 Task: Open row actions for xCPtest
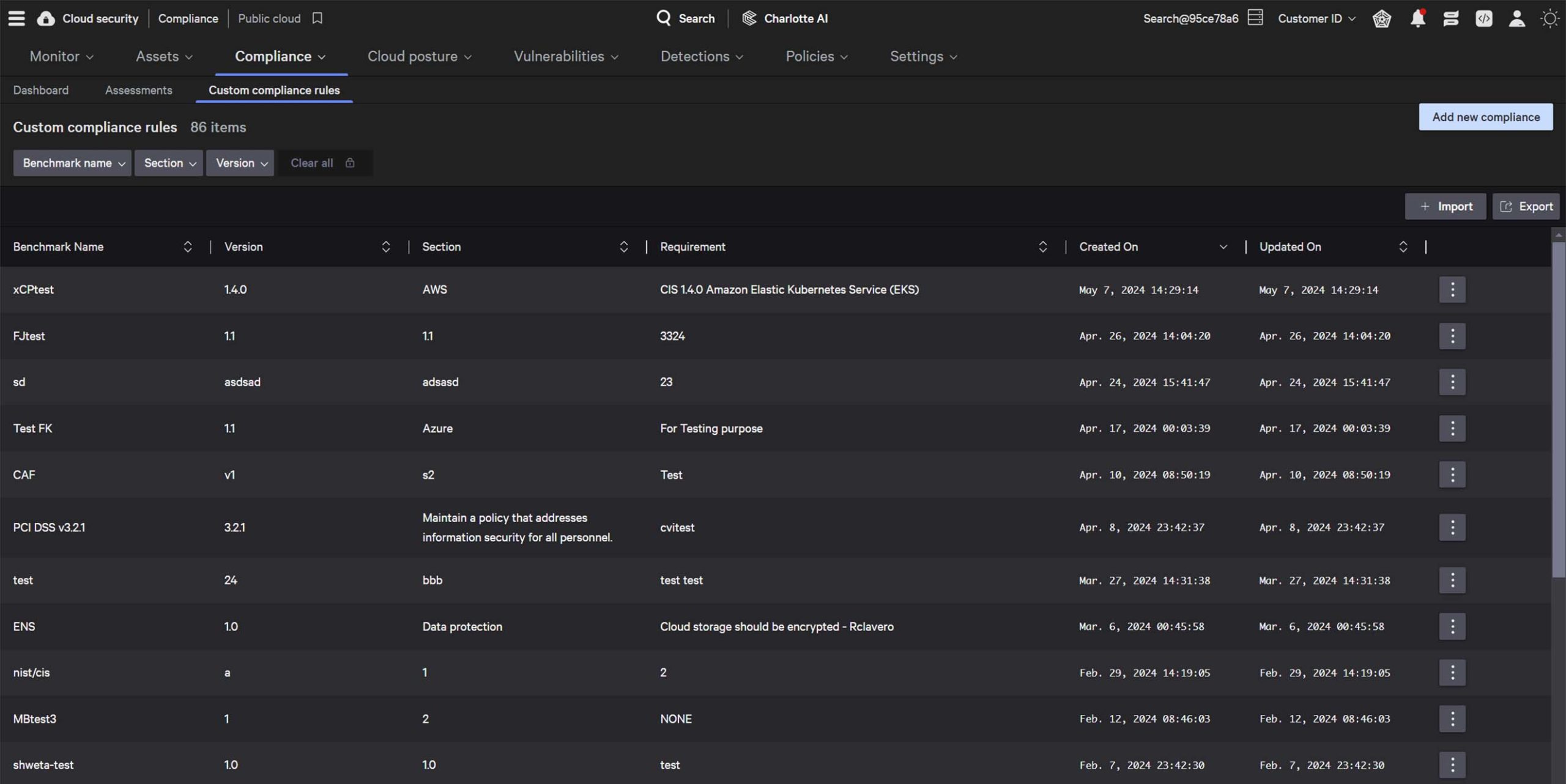pos(1452,289)
